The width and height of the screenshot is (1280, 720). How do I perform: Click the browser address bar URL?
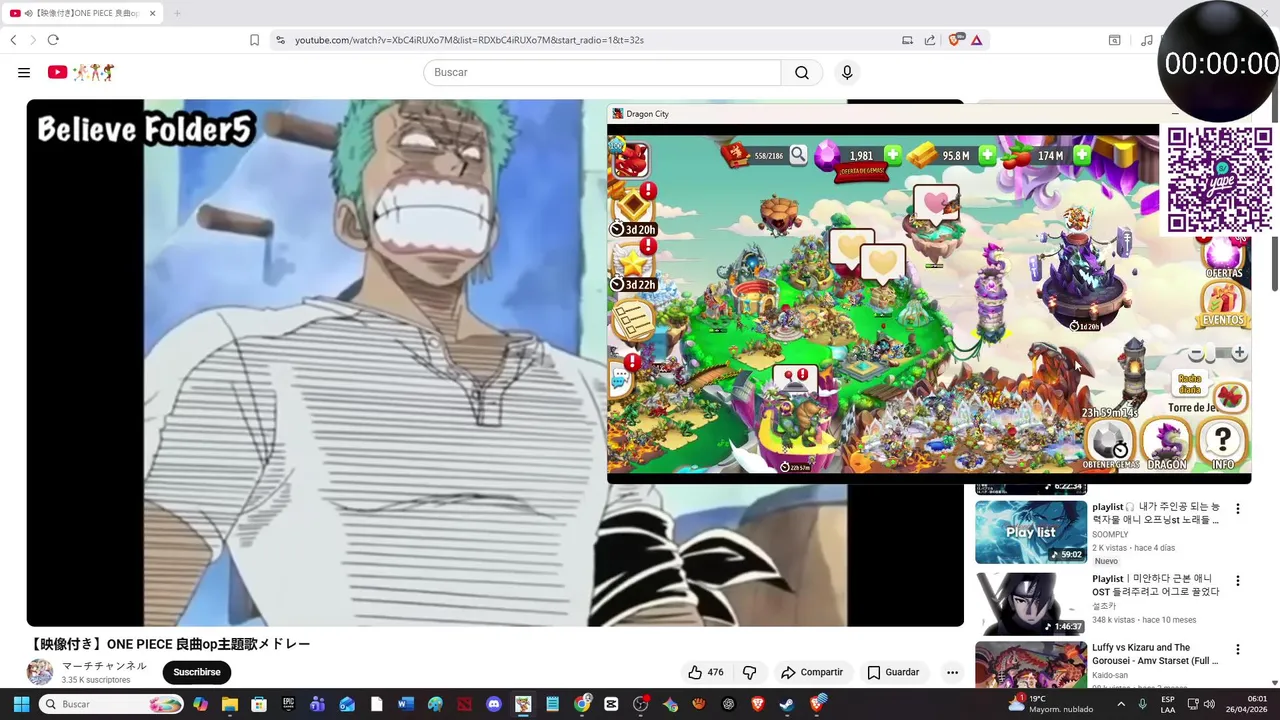point(469,40)
